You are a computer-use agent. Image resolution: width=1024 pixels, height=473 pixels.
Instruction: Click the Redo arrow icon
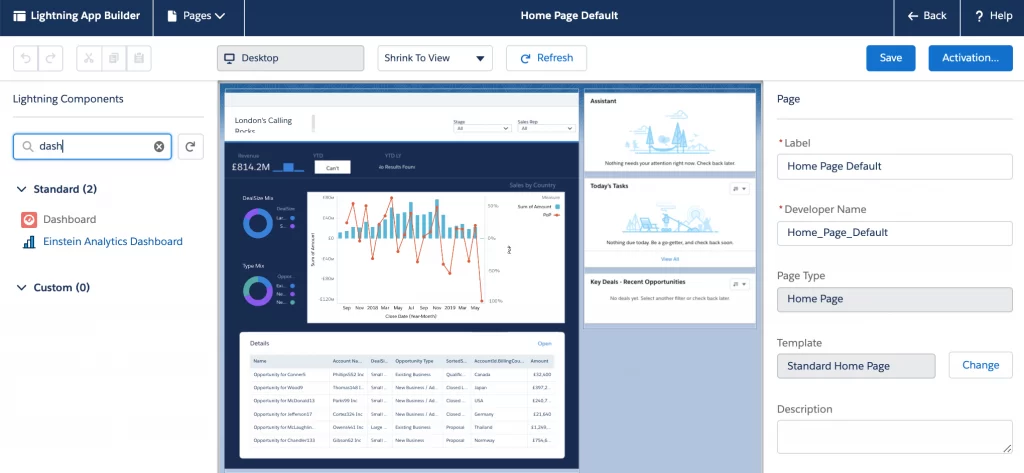coord(51,58)
